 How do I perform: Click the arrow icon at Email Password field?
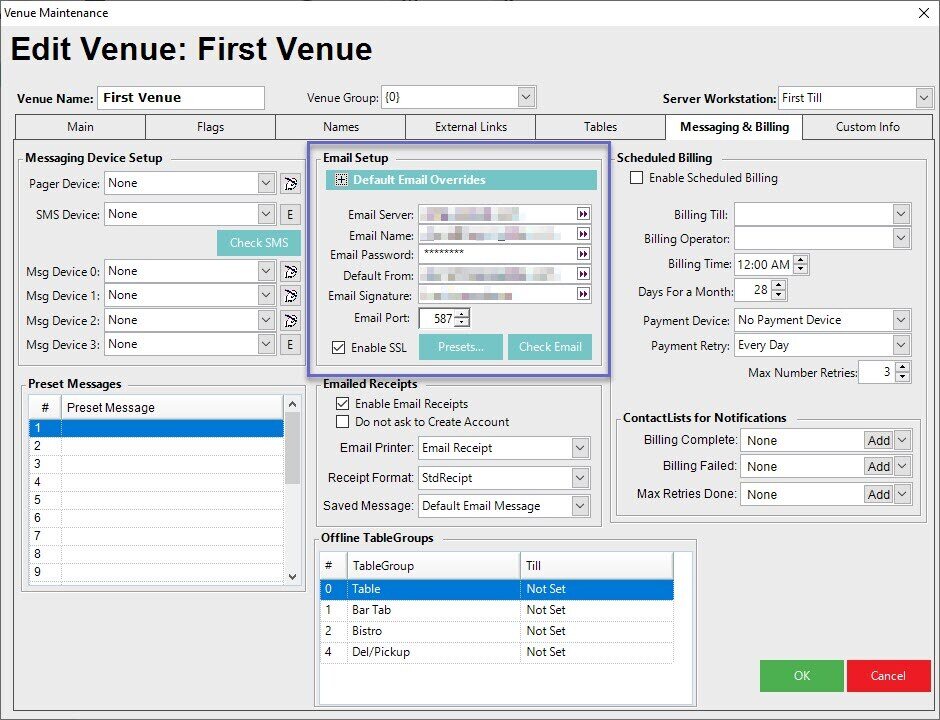point(582,254)
